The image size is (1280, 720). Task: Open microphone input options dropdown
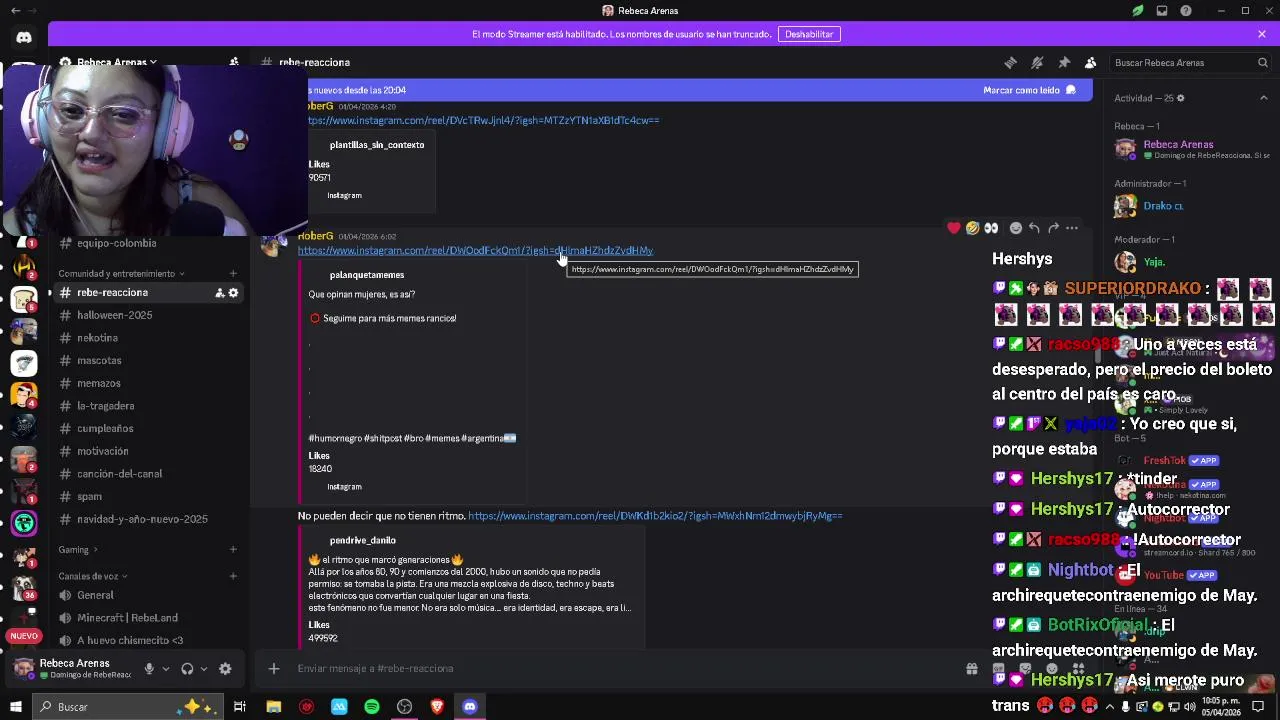[x=166, y=669]
